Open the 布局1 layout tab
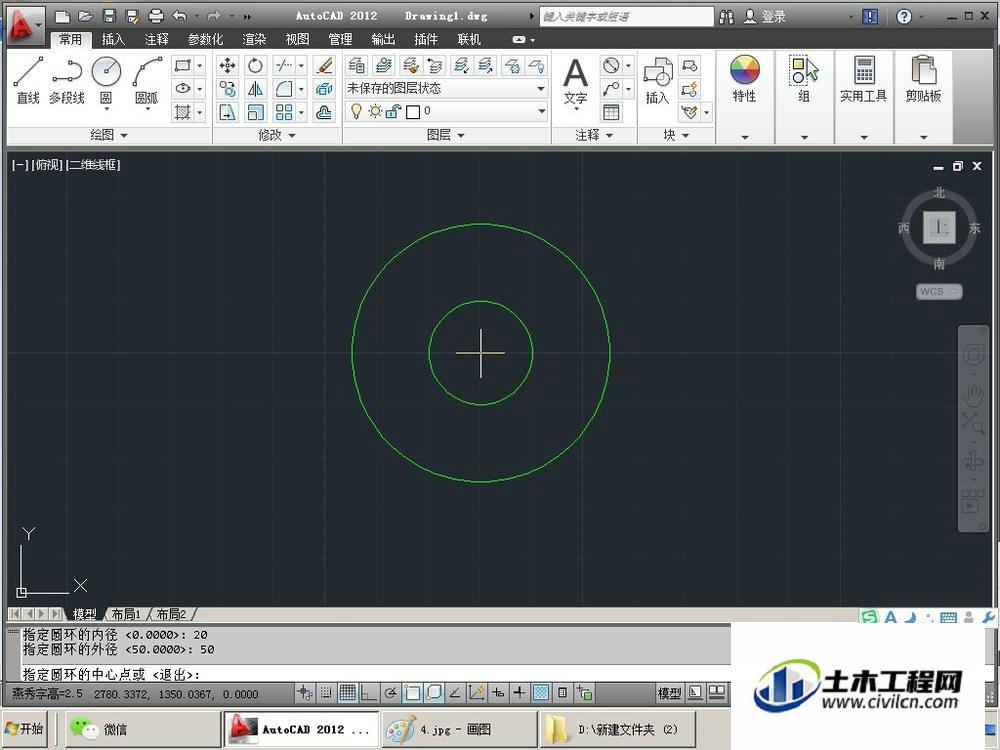 pos(126,614)
